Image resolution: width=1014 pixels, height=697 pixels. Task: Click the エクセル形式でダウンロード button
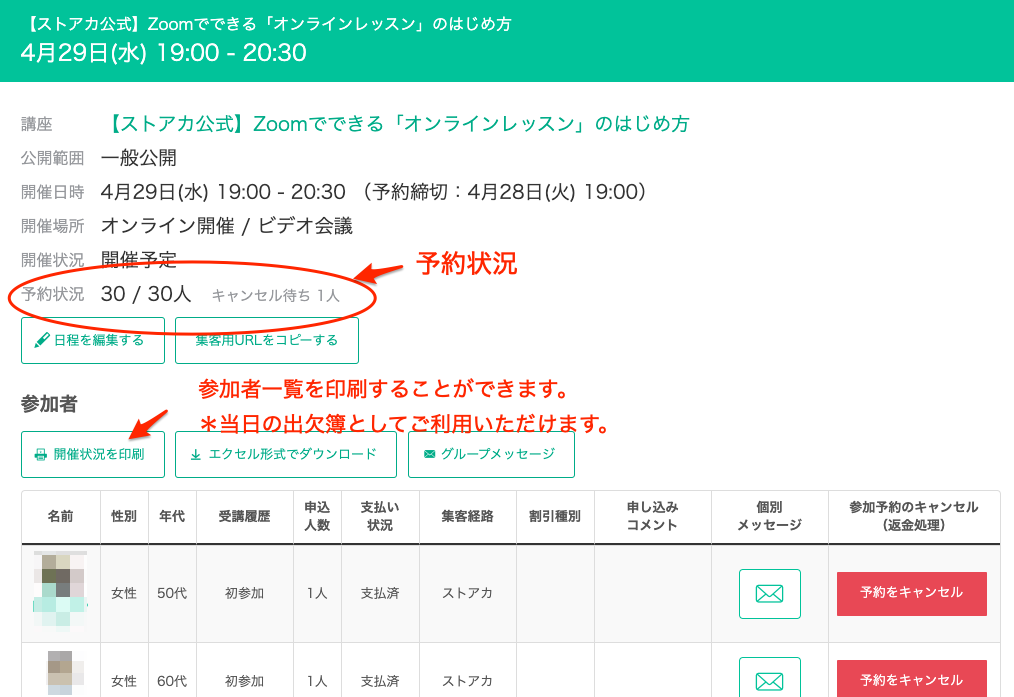click(x=286, y=455)
